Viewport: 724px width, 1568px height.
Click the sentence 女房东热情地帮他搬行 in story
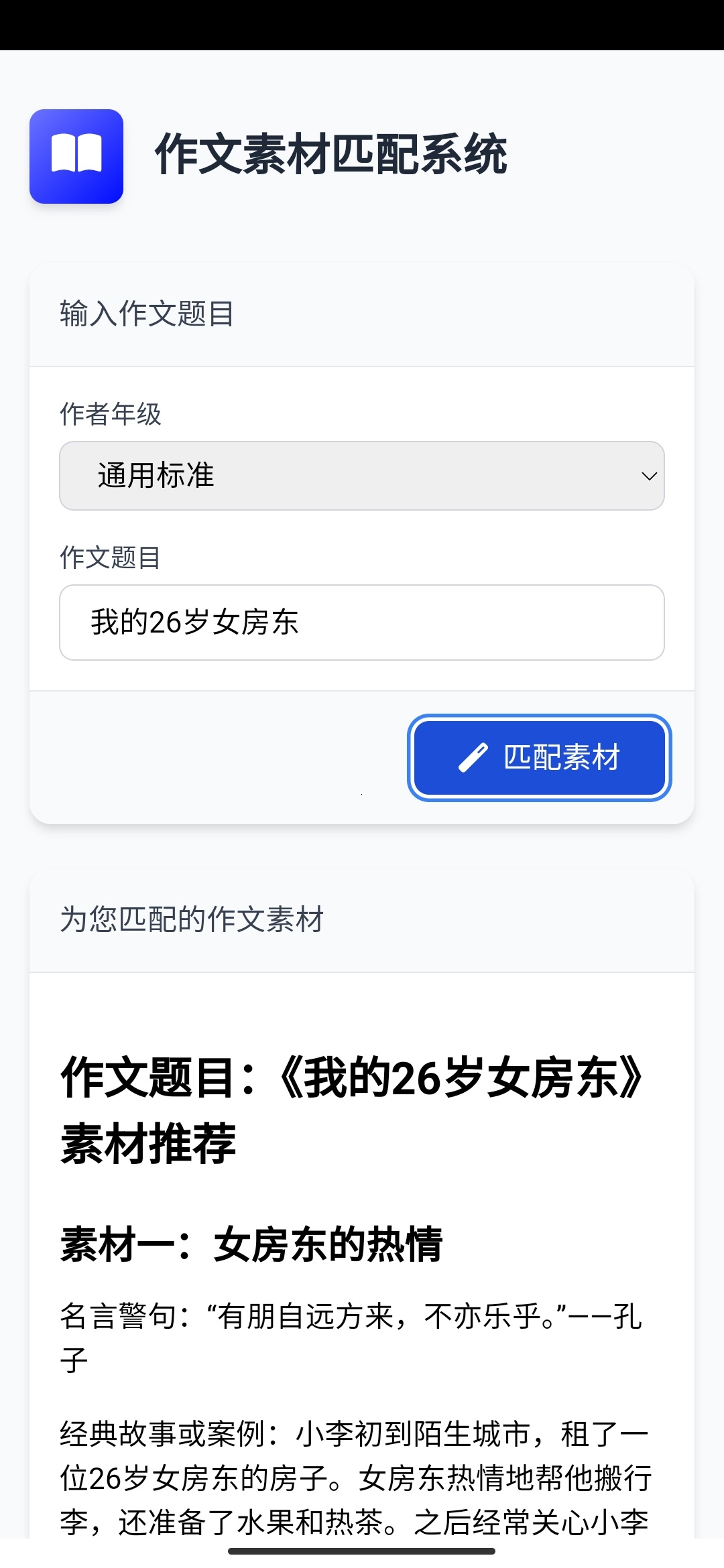coord(505,1478)
